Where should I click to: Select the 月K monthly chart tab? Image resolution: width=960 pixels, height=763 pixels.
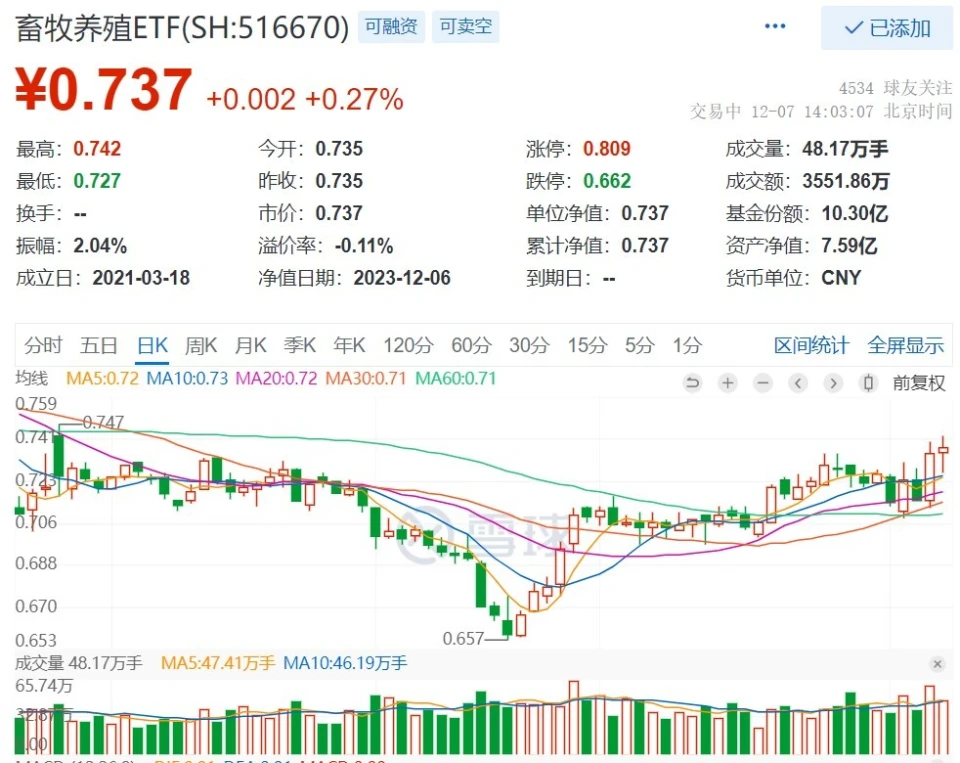pyautogui.click(x=250, y=346)
